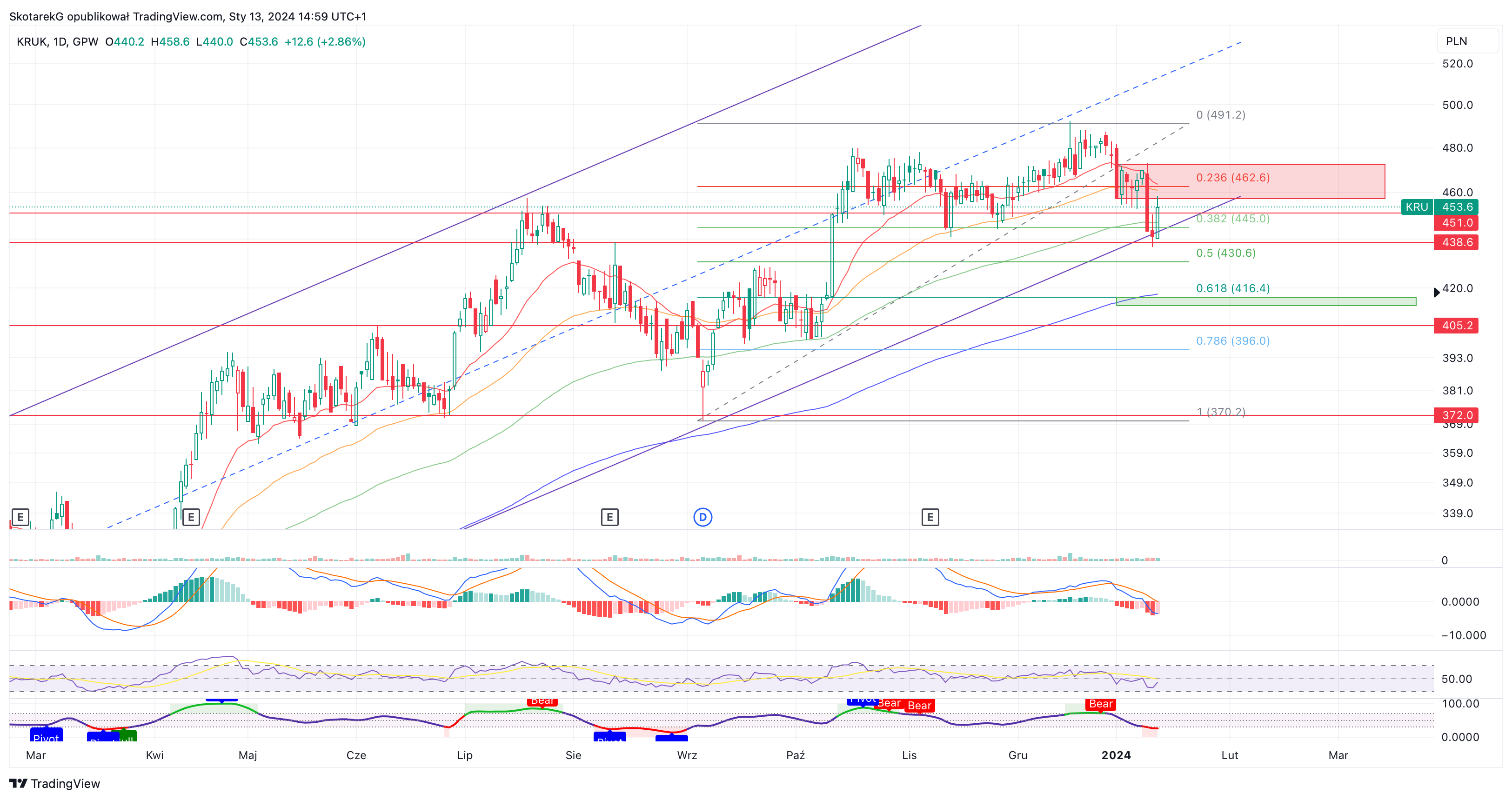1512x800 pixels.
Task: Click the 438.6 red price label
Action: 1456,242
